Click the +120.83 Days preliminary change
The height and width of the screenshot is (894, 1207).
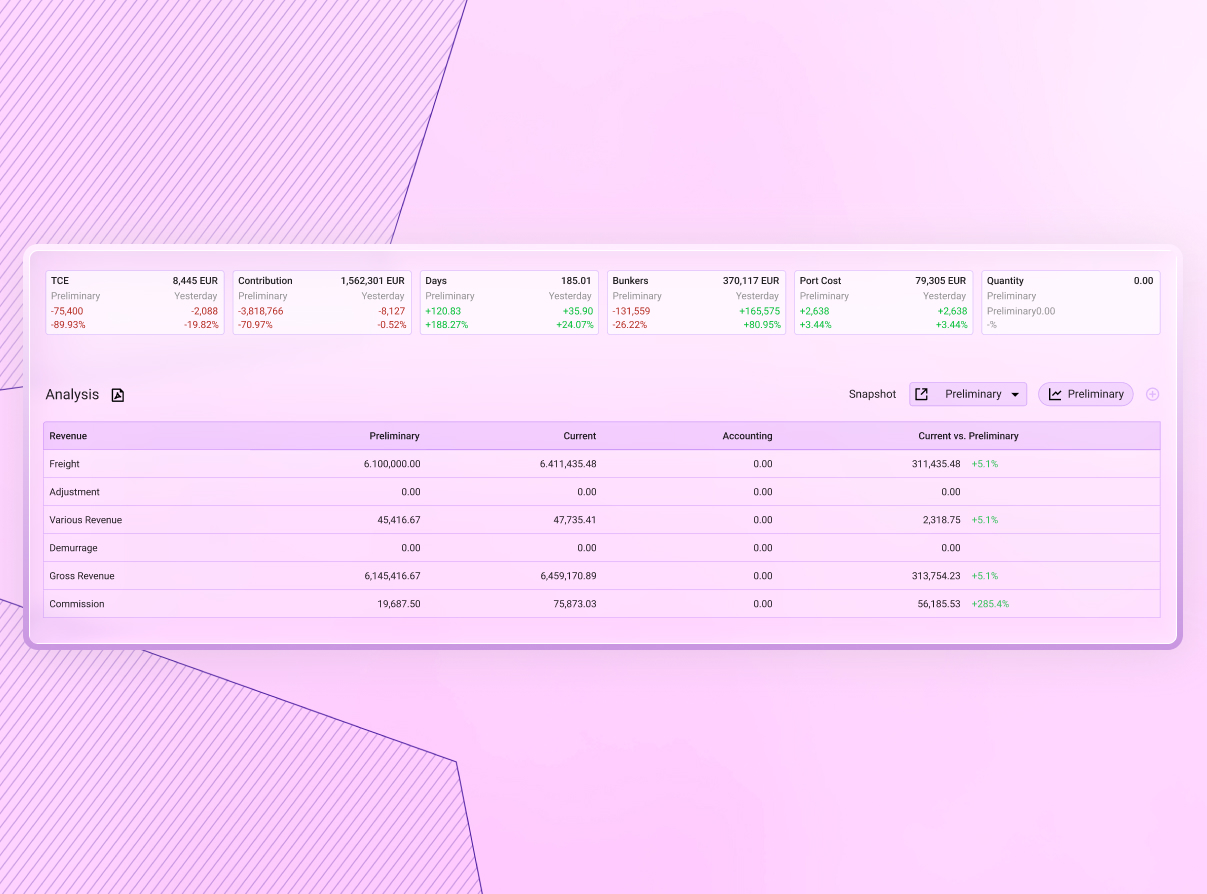tap(443, 311)
